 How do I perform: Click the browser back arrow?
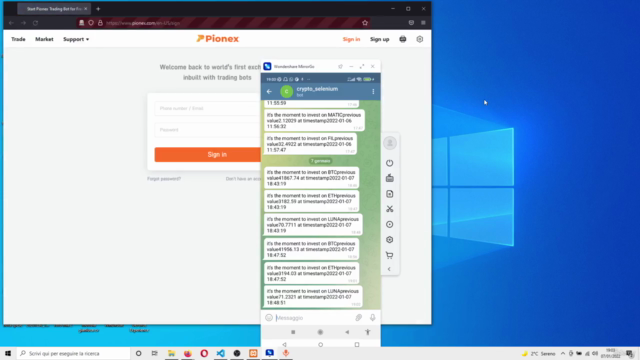pyautogui.click(x=11, y=23)
